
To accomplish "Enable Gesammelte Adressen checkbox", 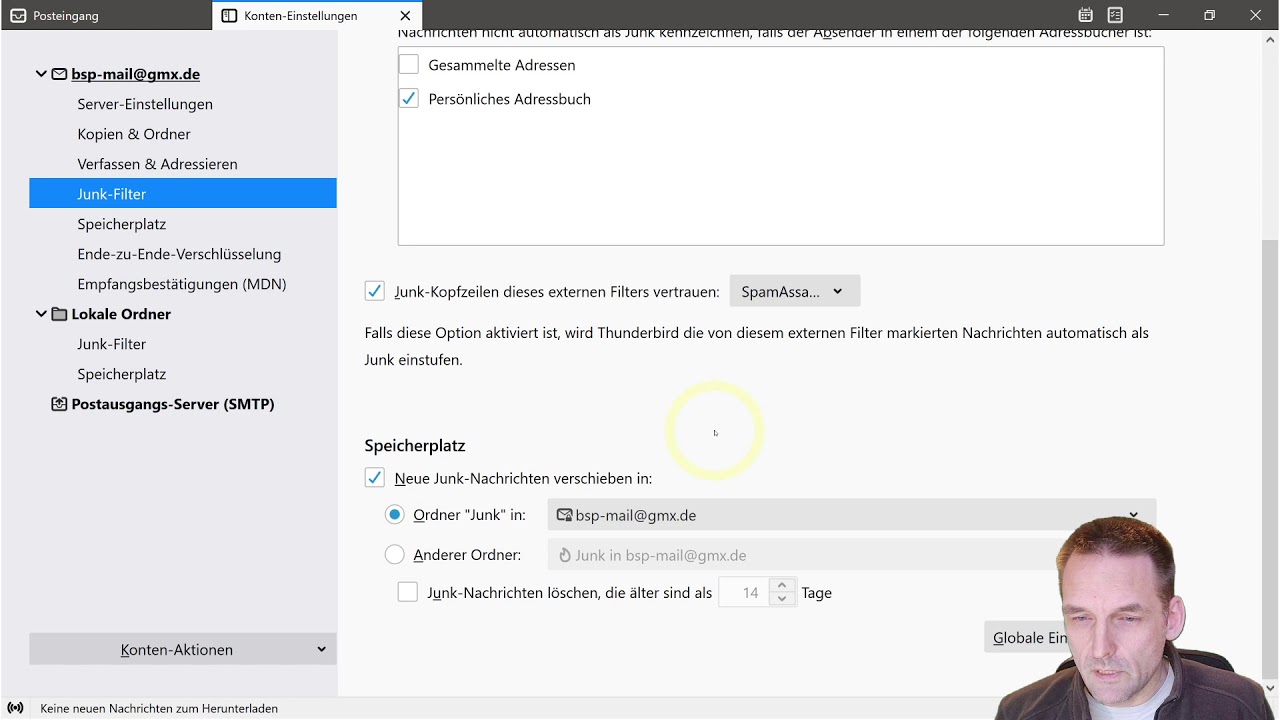I will [x=409, y=65].
